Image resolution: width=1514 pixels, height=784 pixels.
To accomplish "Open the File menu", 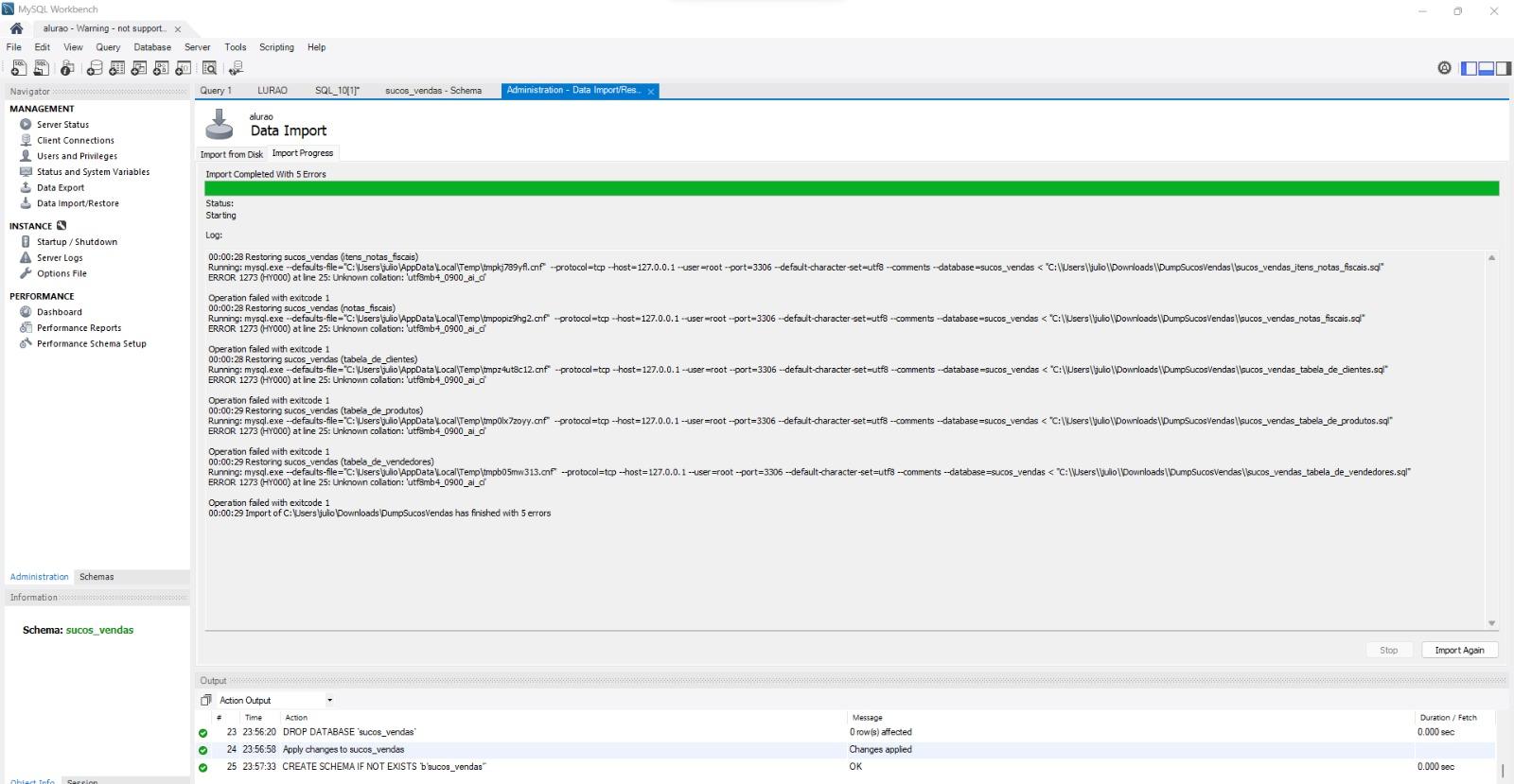I will (14, 47).
